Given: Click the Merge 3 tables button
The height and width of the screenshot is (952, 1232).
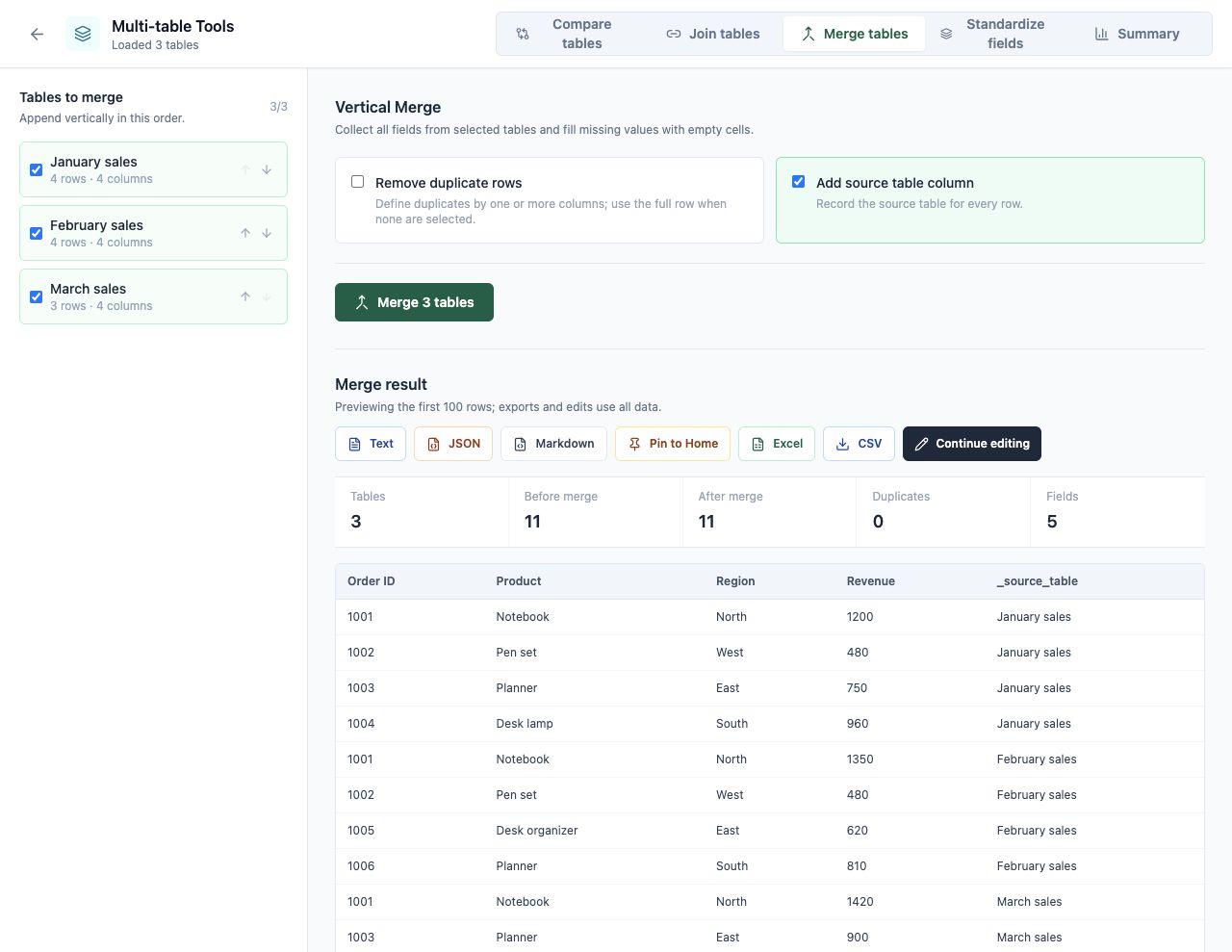Looking at the screenshot, I should click(414, 302).
